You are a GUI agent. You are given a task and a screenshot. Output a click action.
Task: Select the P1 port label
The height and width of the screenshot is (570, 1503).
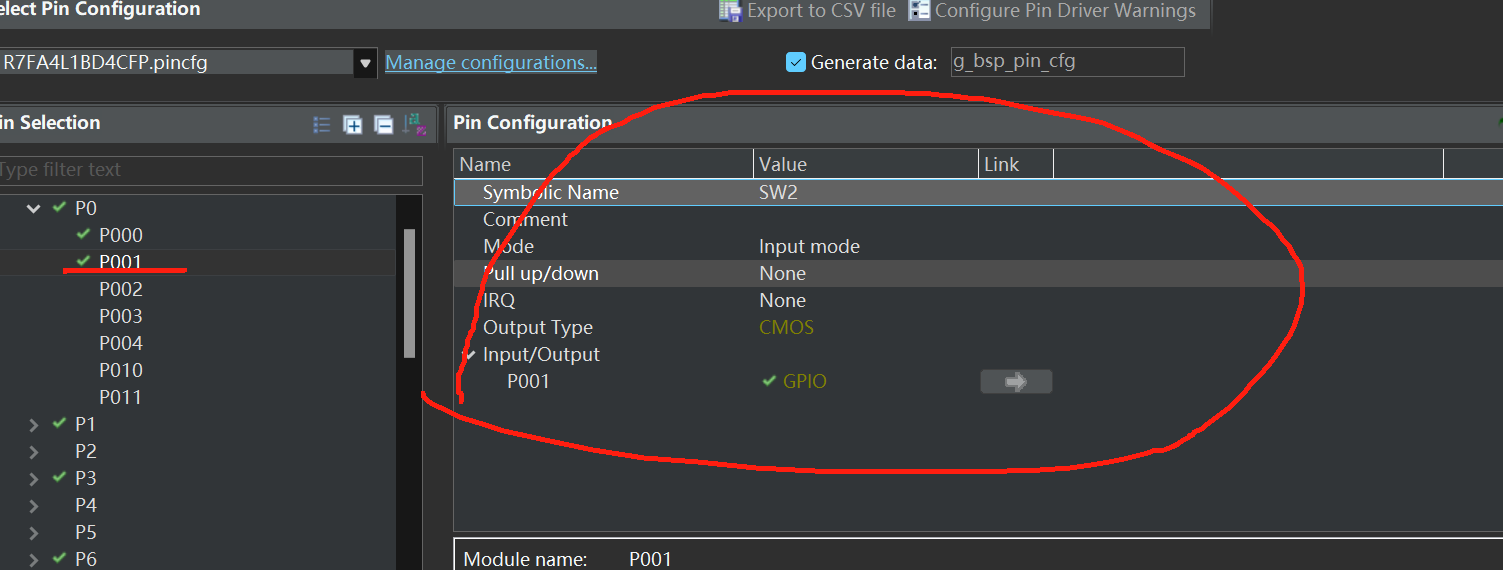[x=86, y=424]
